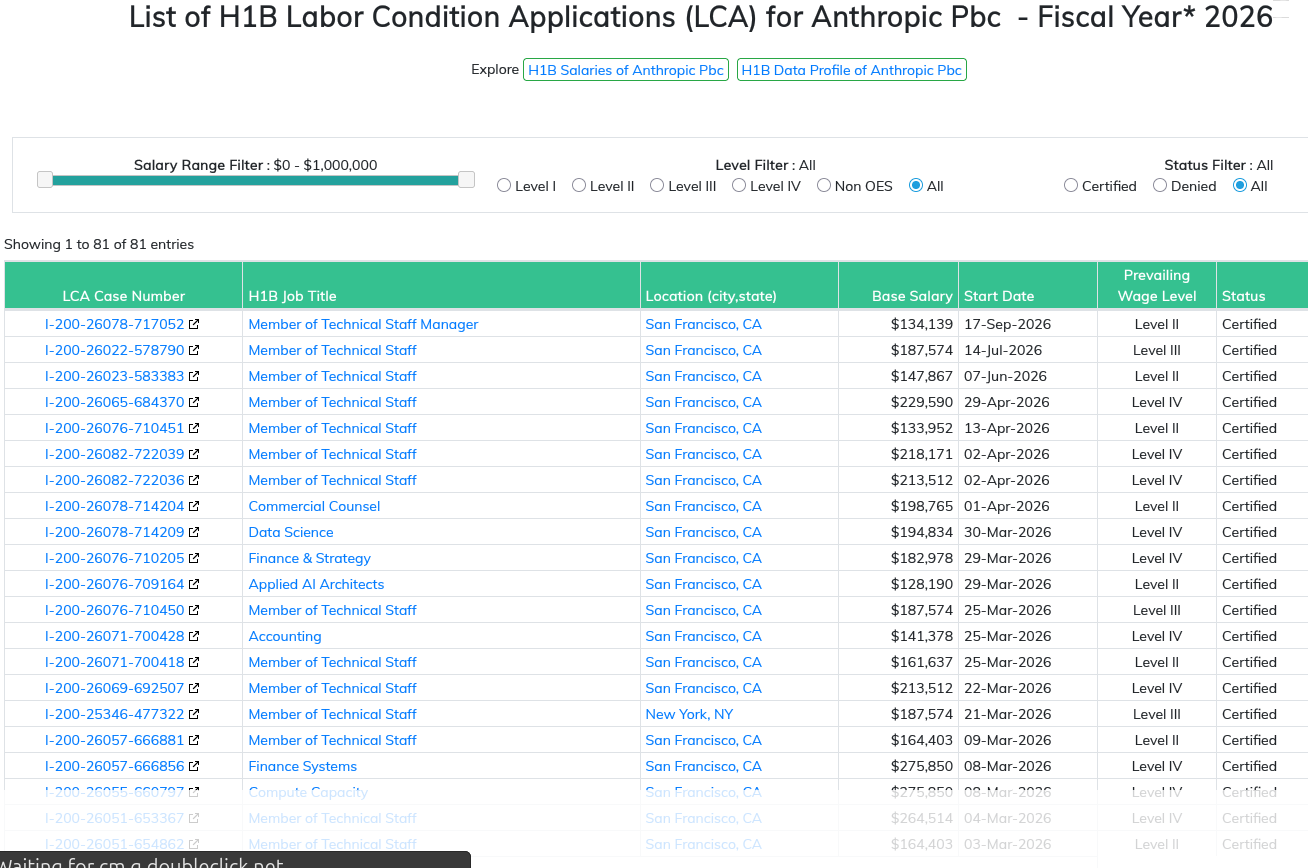The height and width of the screenshot is (868, 1308).
Task: Click external-link icon beside case I-200-26057-666856
Action: click(x=194, y=766)
